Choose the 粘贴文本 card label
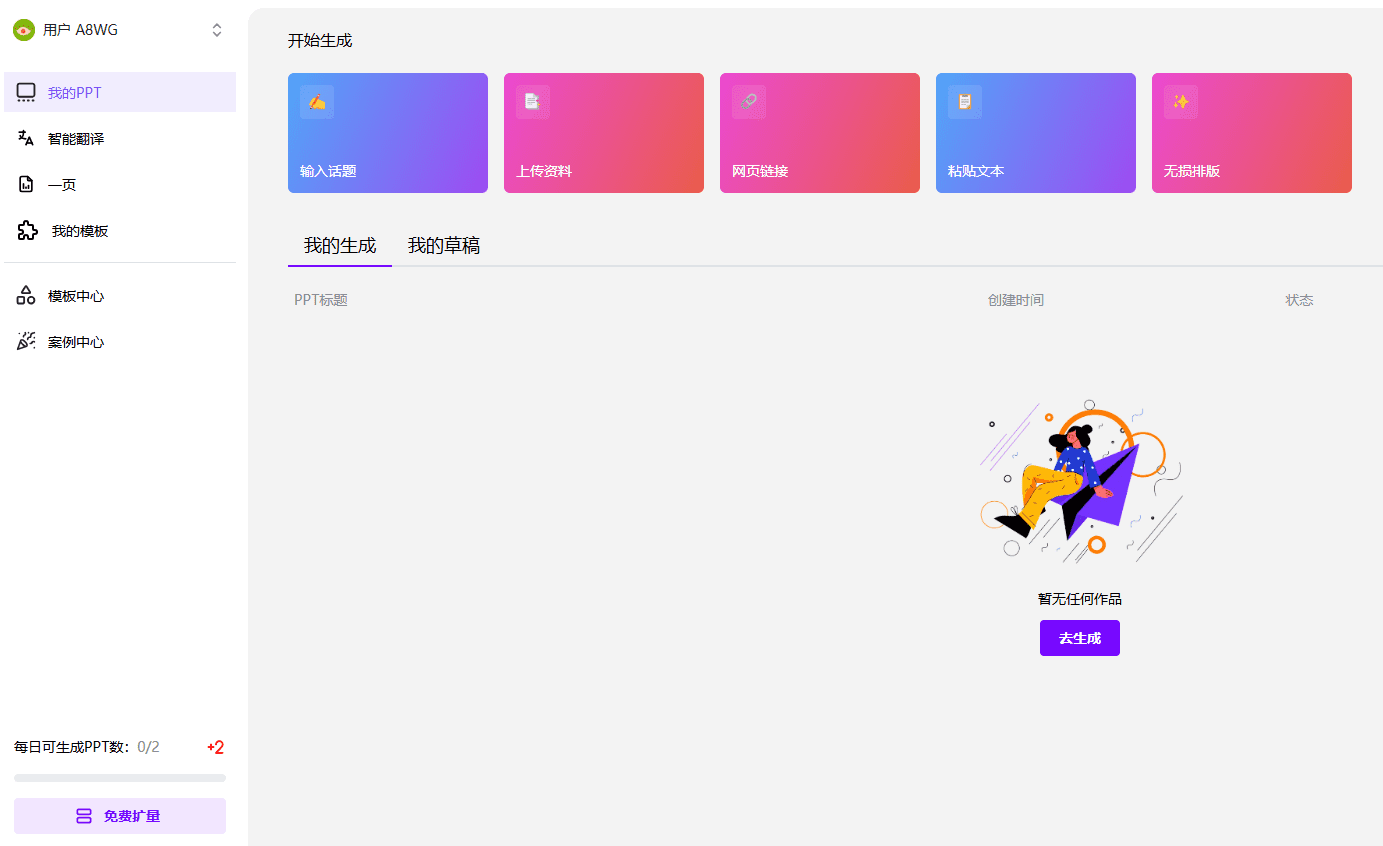 976,171
